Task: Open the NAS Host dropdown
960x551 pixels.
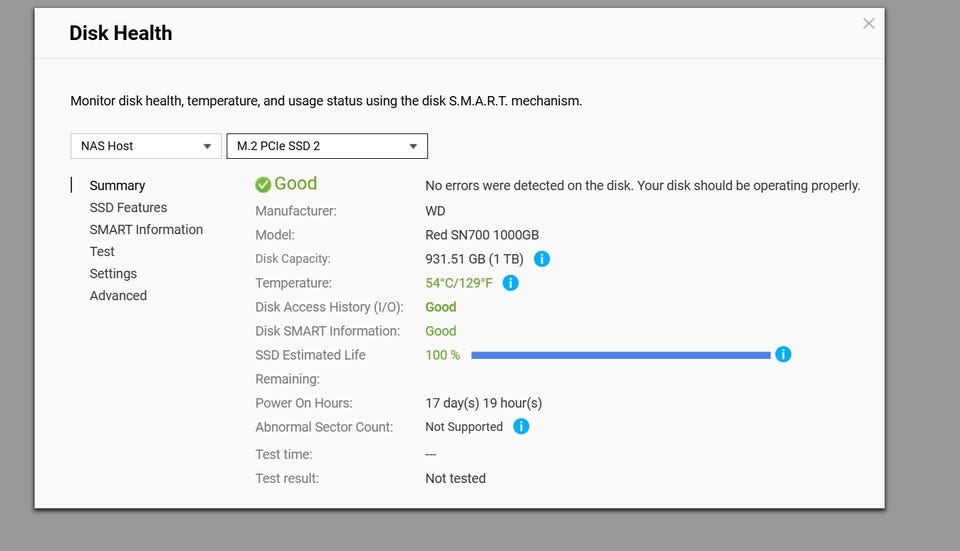Action: point(146,146)
